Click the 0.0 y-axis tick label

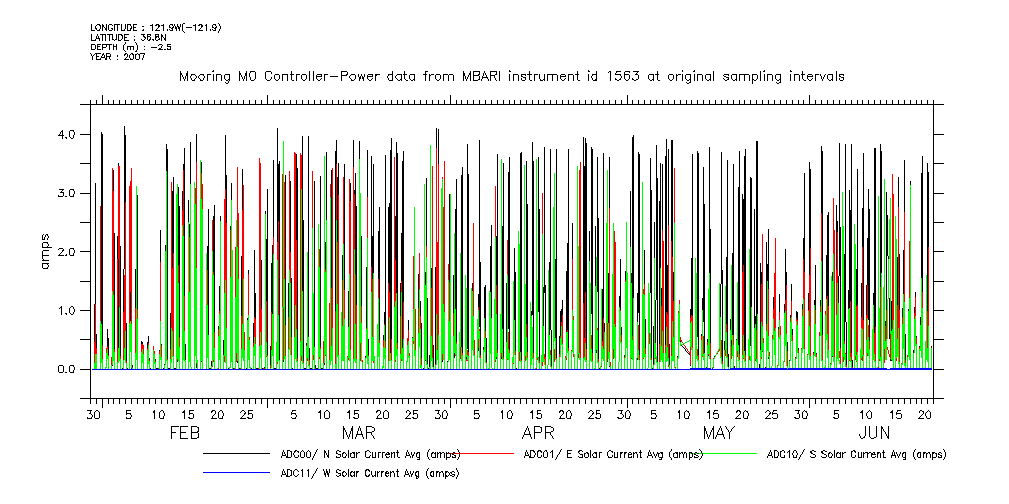66,370
